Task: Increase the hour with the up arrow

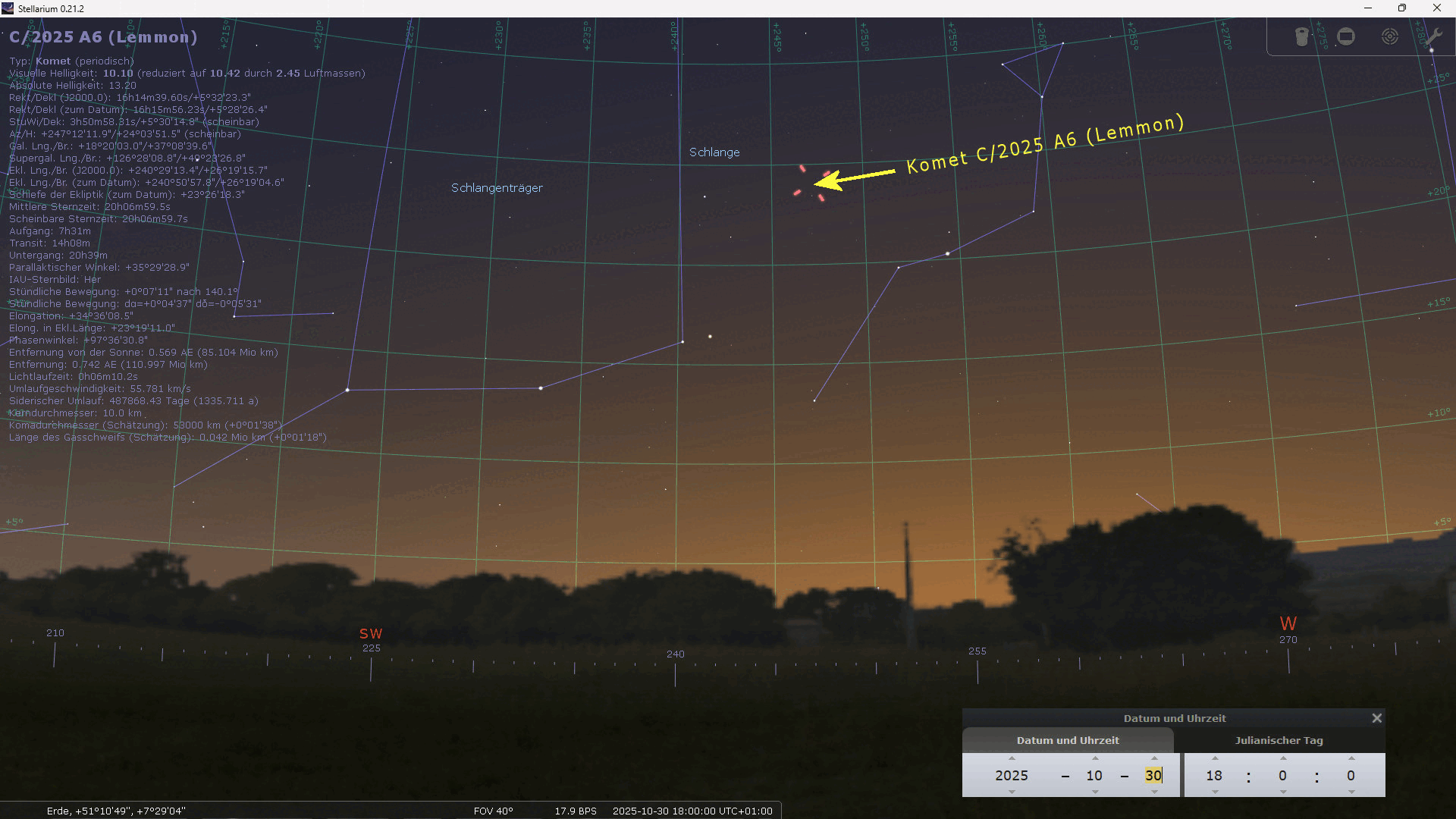Action: pyautogui.click(x=1215, y=758)
